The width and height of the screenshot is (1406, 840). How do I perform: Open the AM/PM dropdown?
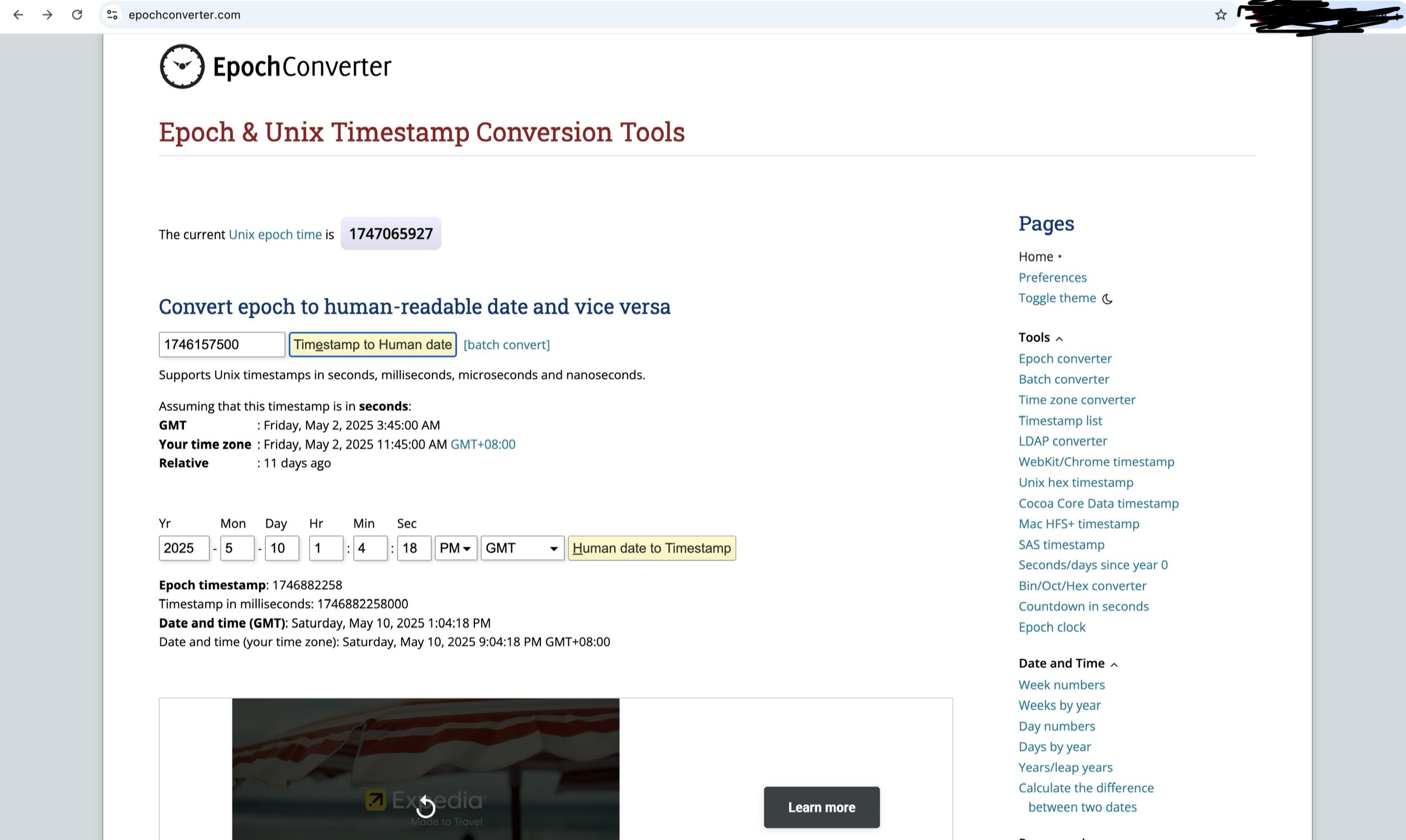click(x=456, y=548)
